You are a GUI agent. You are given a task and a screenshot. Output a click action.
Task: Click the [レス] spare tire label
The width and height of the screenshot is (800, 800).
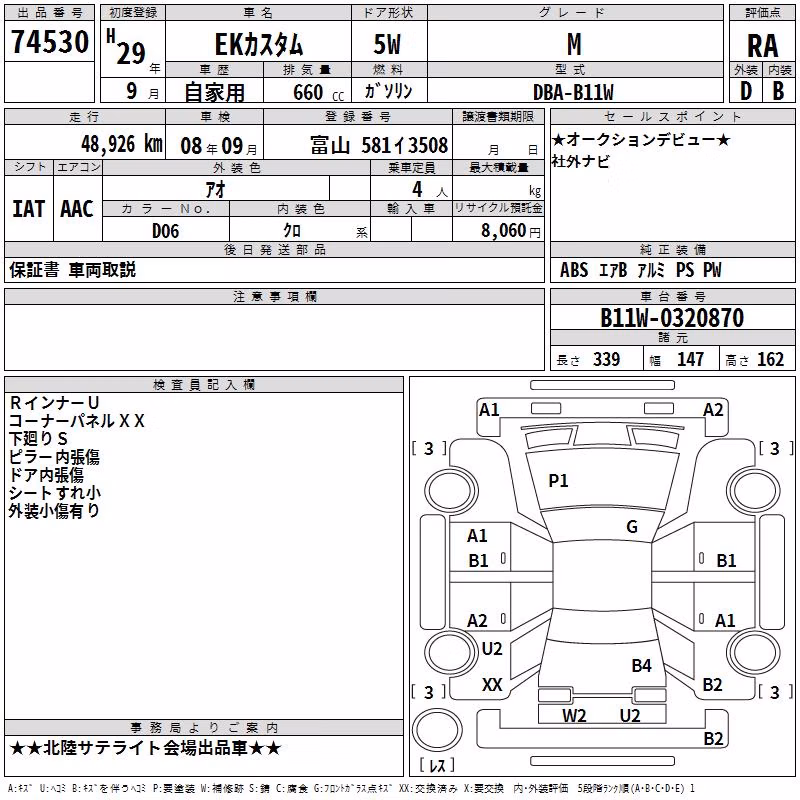click(437, 765)
